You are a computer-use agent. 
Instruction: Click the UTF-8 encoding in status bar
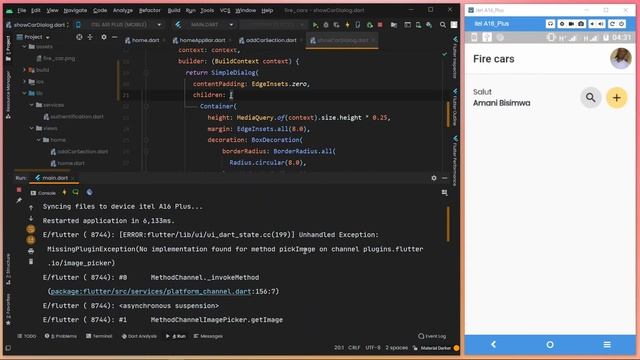373,348
